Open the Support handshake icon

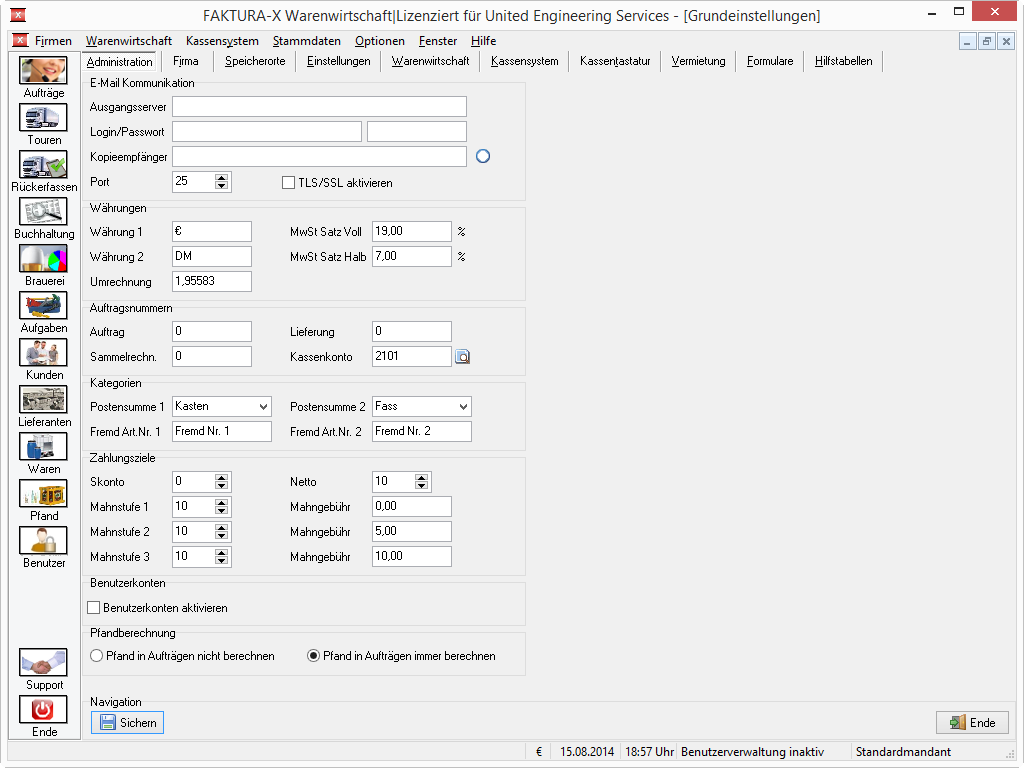click(x=43, y=663)
